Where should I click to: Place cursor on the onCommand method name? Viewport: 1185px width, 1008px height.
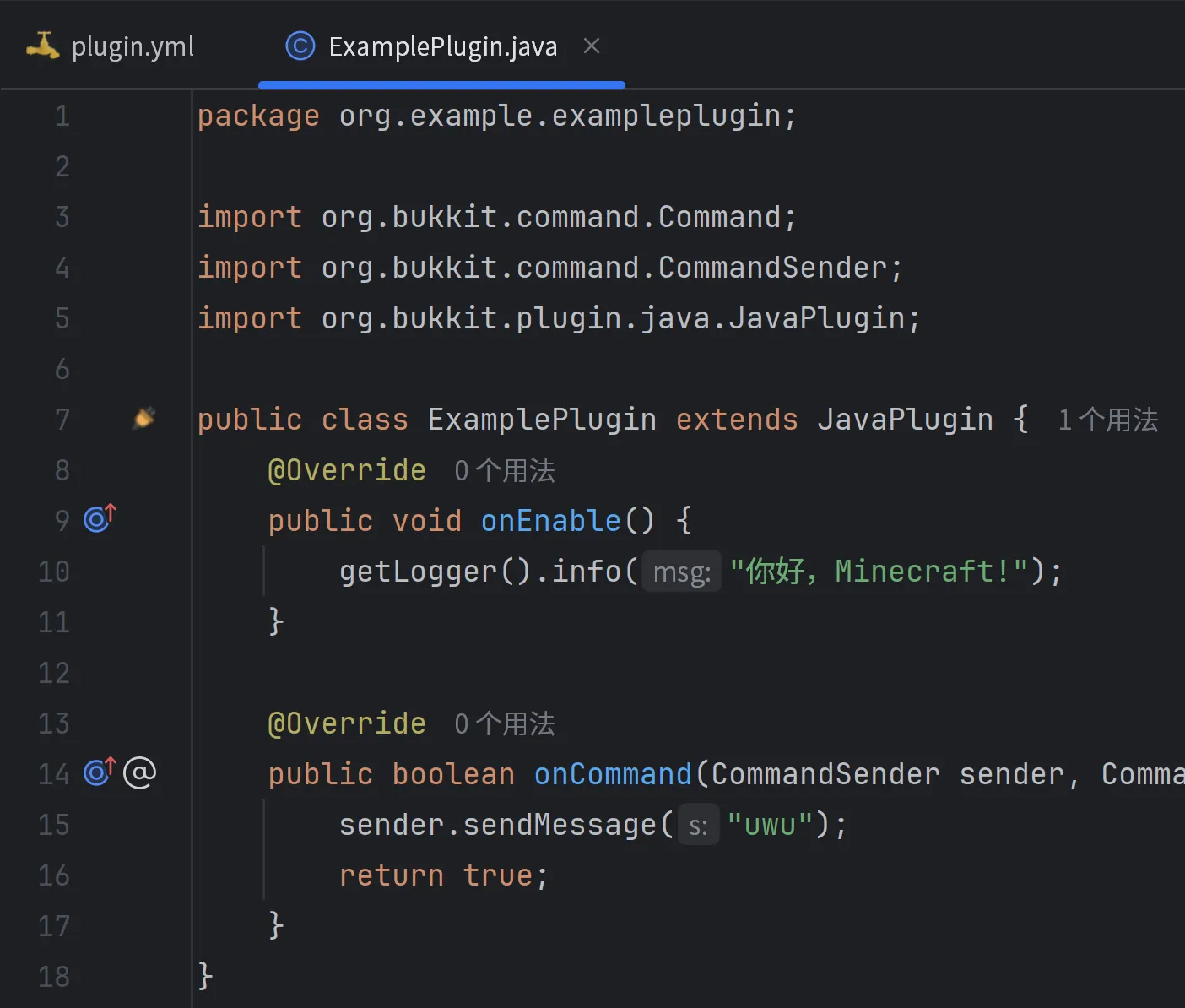coord(614,774)
